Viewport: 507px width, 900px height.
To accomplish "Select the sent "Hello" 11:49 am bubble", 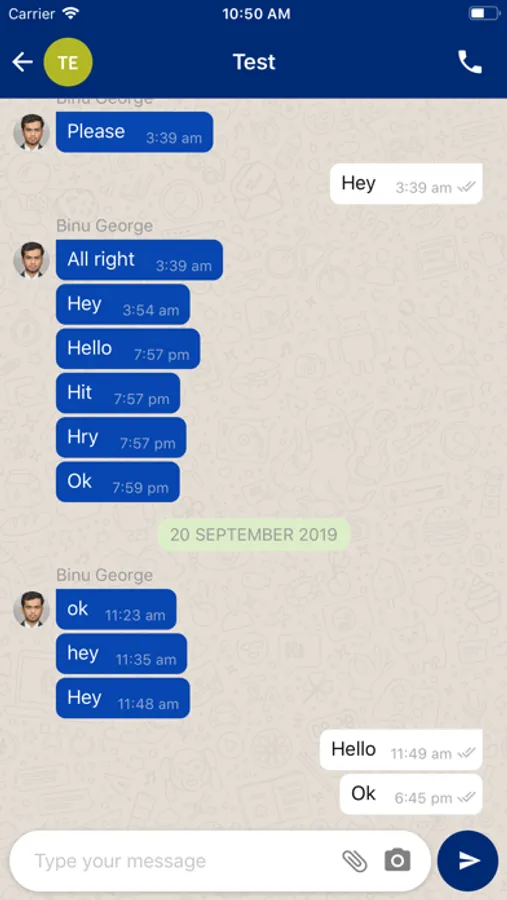I will pos(401,750).
